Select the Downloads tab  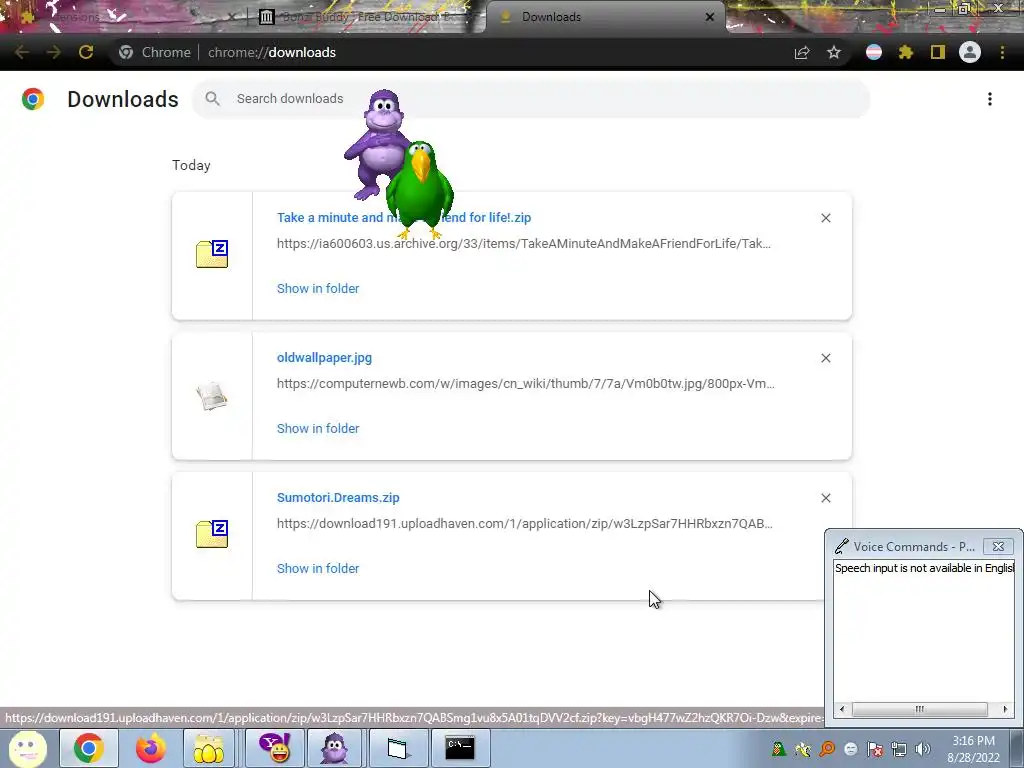pyautogui.click(x=604, y=17)
